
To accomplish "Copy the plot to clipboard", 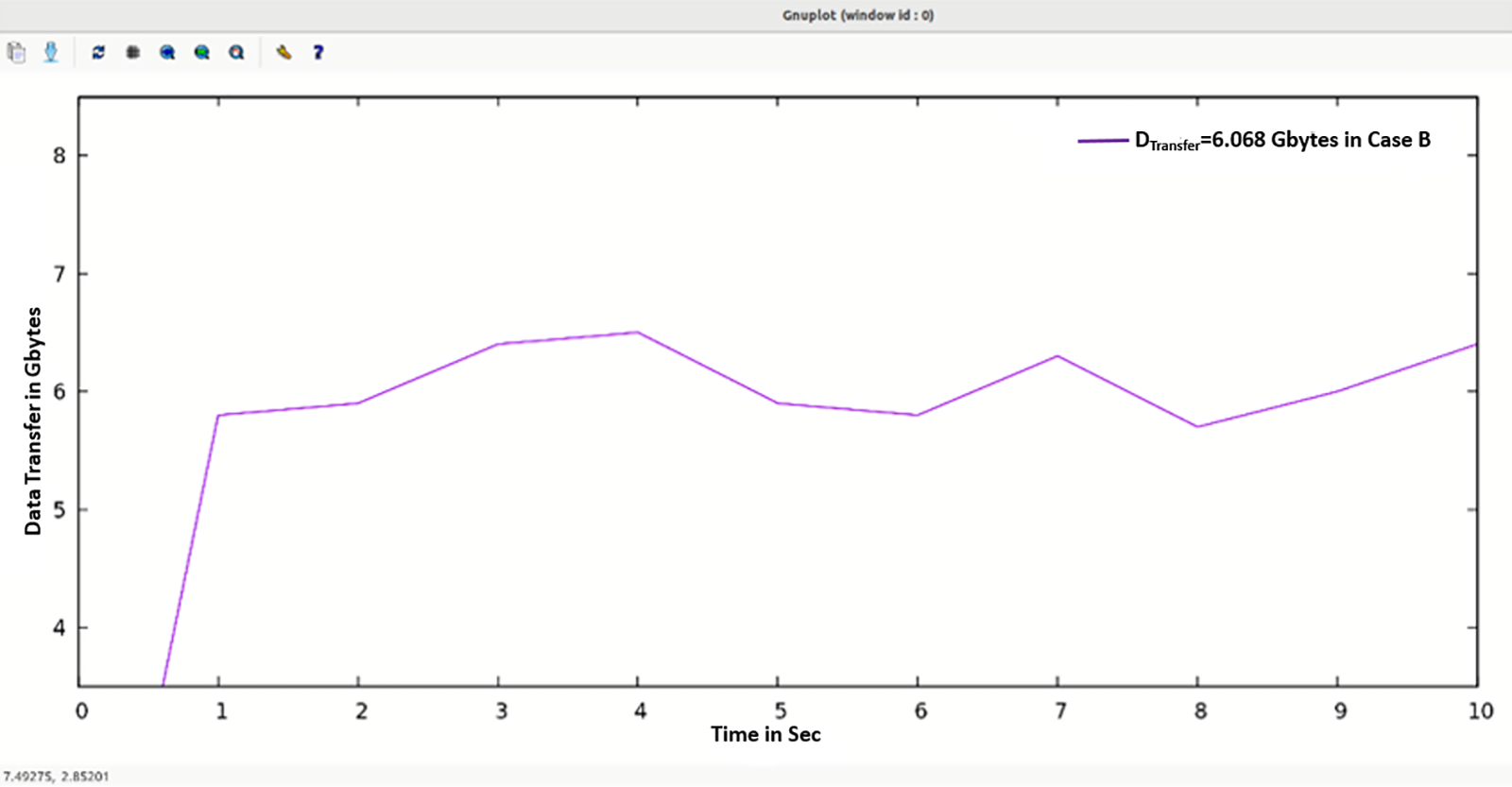I will [x=16, y=52].
